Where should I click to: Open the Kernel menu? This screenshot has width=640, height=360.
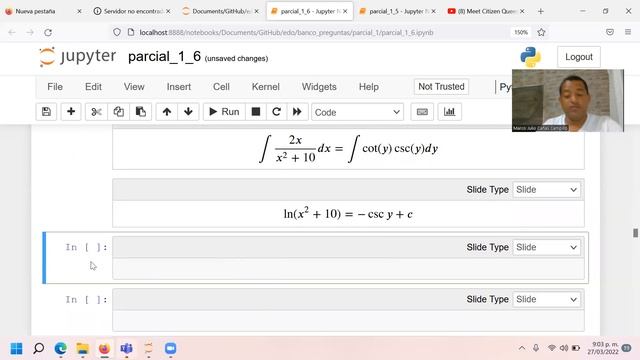[265, 87]
